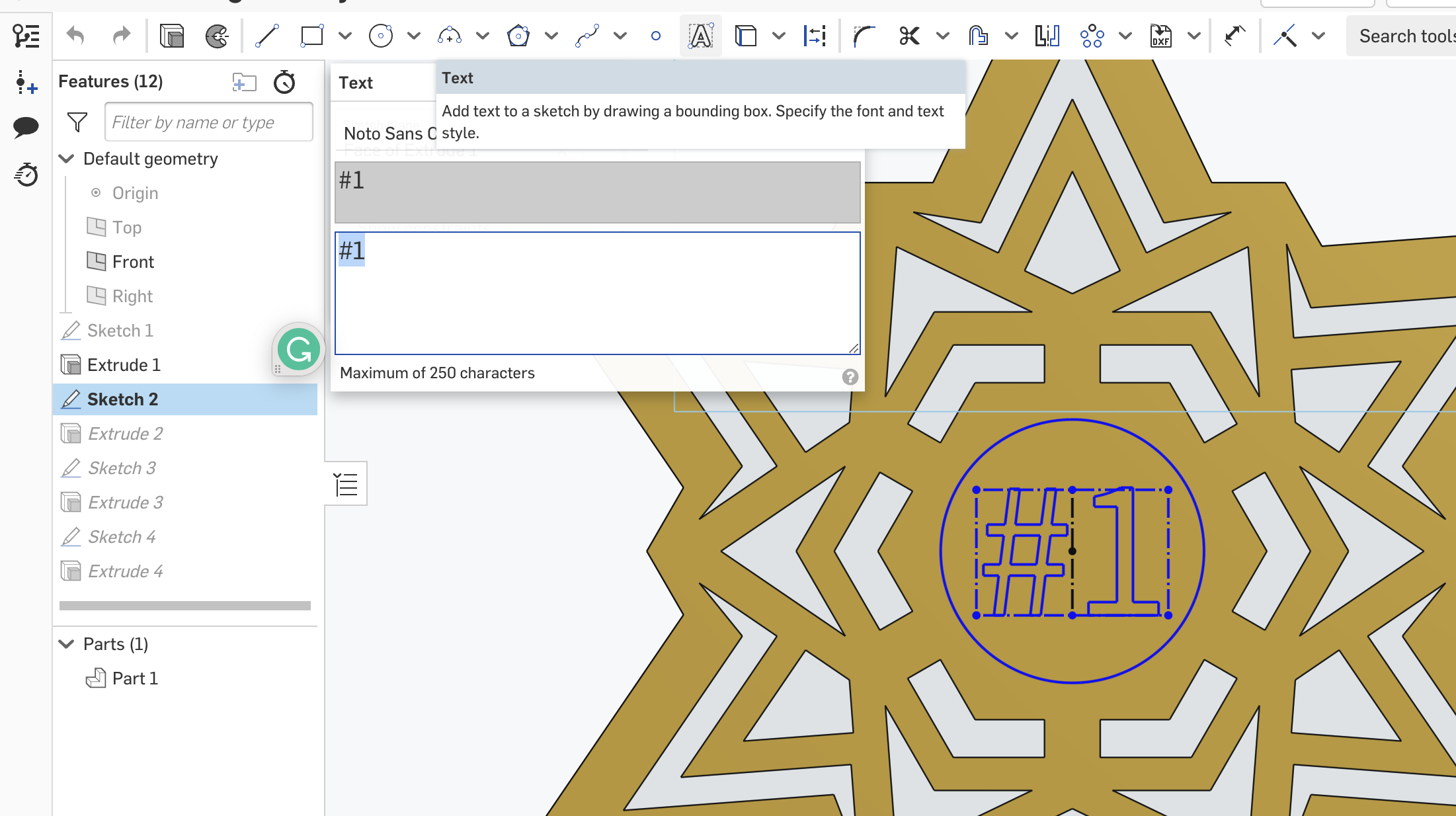Expand the Default geometry section
This screenshot has width=1456, height=816.
click(66, 158)
